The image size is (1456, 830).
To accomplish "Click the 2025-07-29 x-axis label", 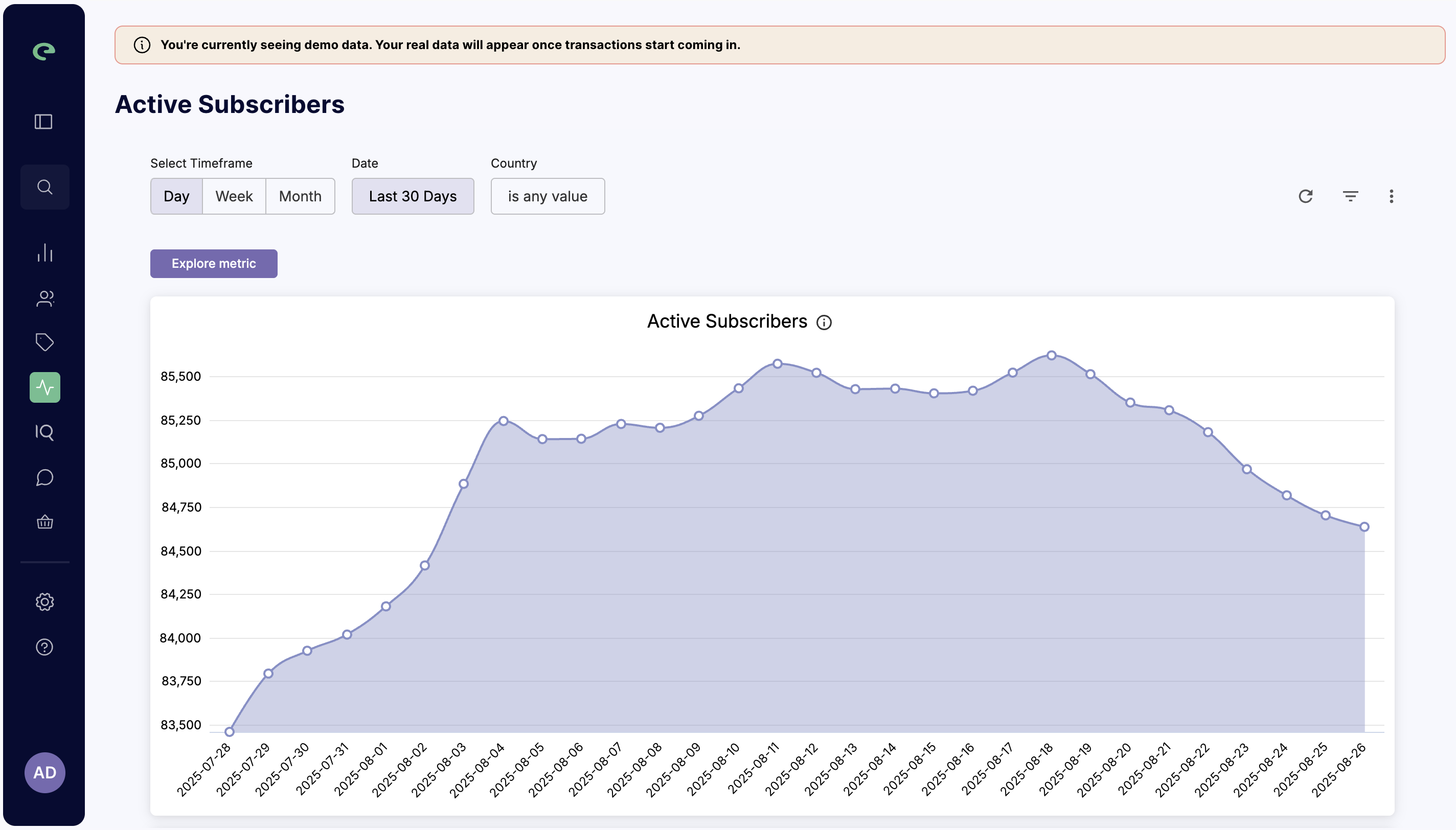I will [x=243, y=769].
